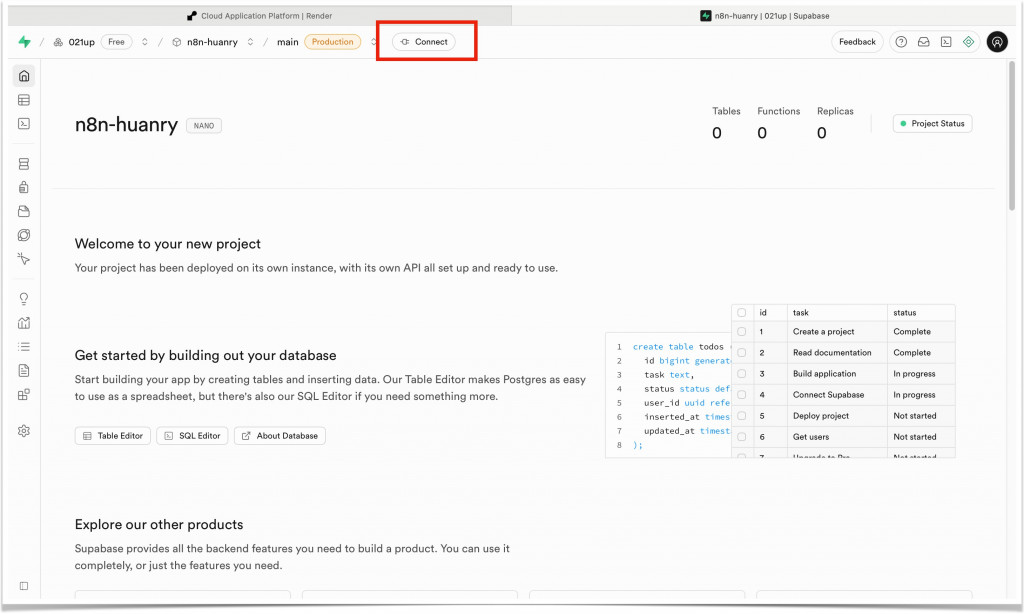1024x614 pixels.
Task: Open Project Settings gear in sidebar
Action: (24, 431)
